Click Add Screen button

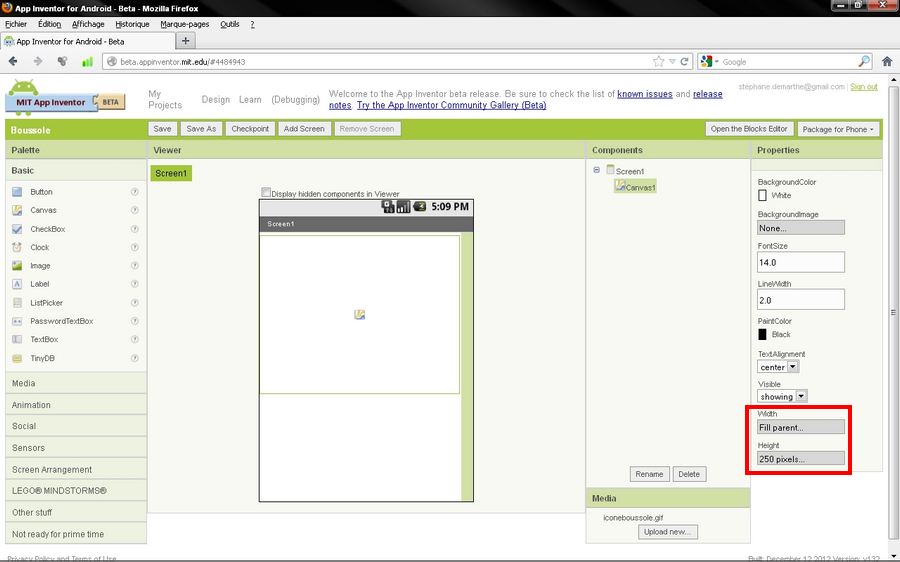tap(304, 129)
